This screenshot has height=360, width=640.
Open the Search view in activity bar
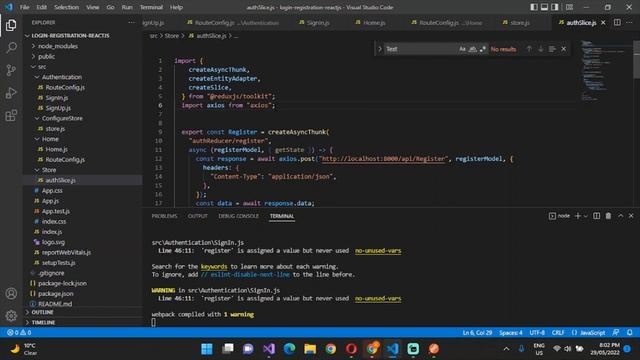11,48
